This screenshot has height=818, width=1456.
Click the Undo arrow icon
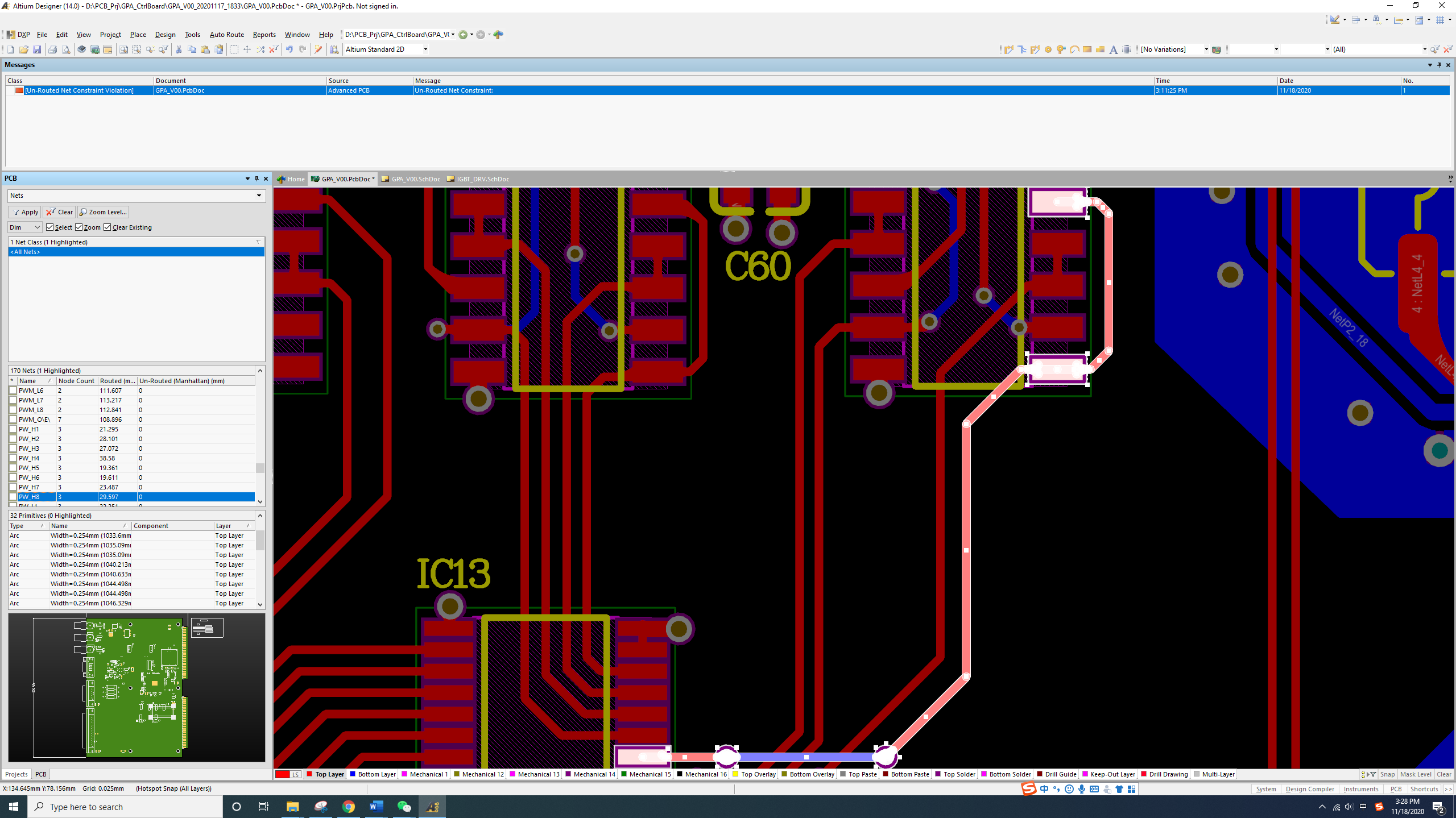(289, 49)
